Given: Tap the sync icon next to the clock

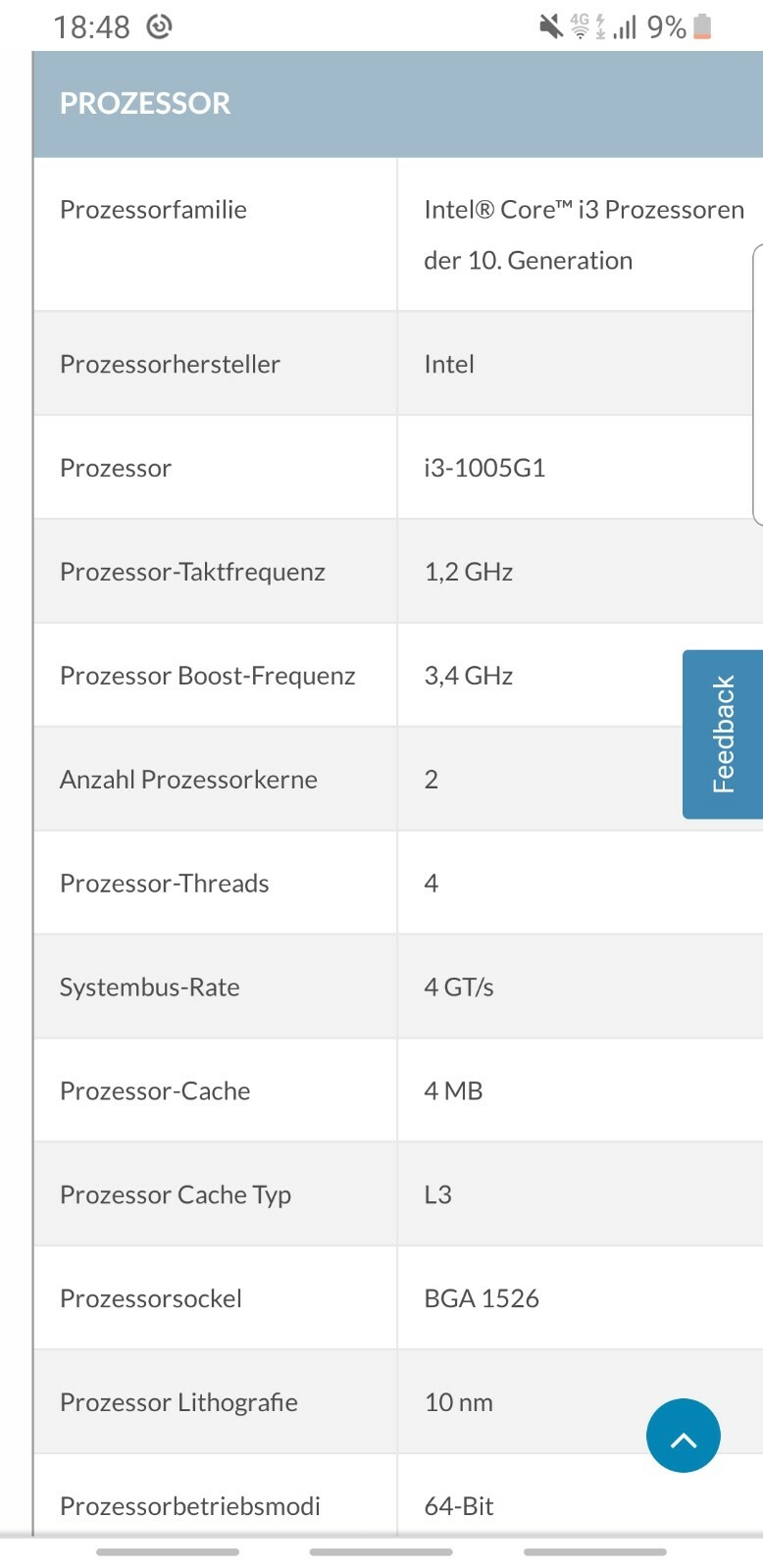Looking at the screenshot, I should coord(159,26).
